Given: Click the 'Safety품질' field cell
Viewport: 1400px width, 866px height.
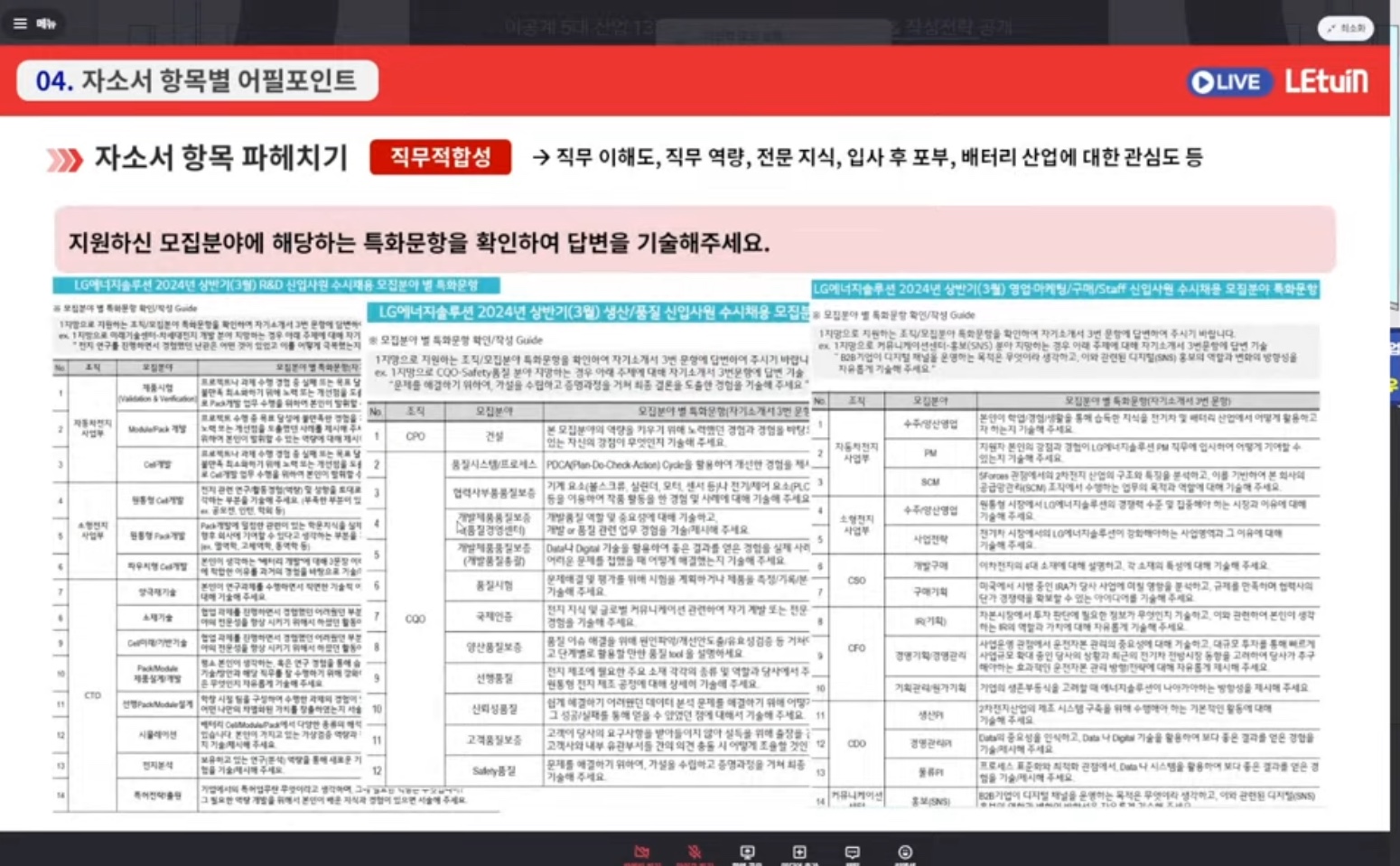Looking at the screenshot, I should click(x=494, y=770).
